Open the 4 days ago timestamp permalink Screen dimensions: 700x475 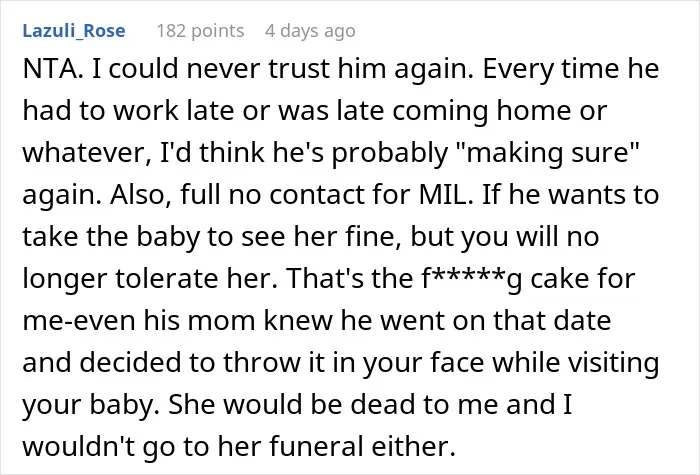[x=310, y=31]
